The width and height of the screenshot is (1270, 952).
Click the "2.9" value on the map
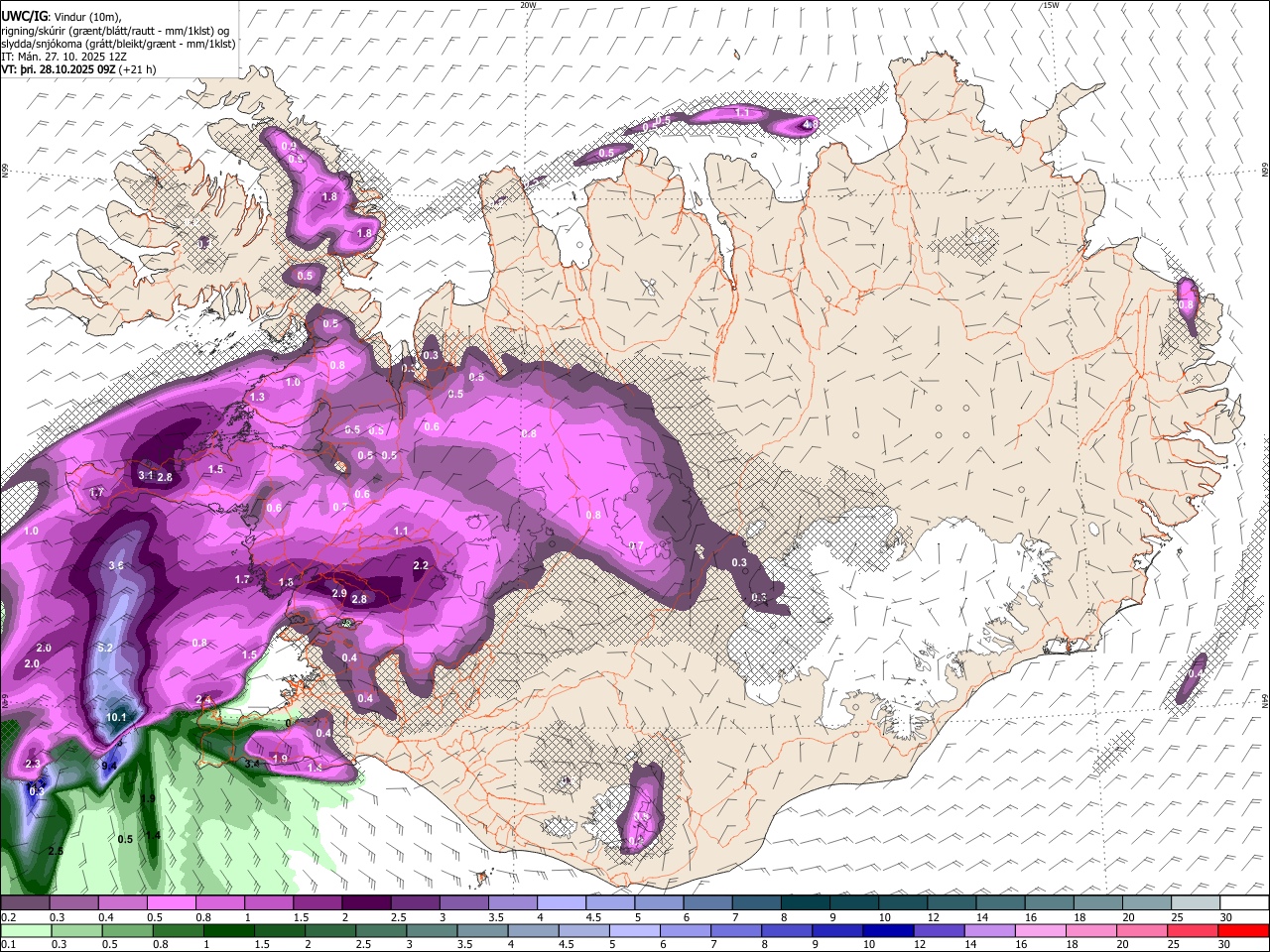pyautogui.click(x=339, y=593)
